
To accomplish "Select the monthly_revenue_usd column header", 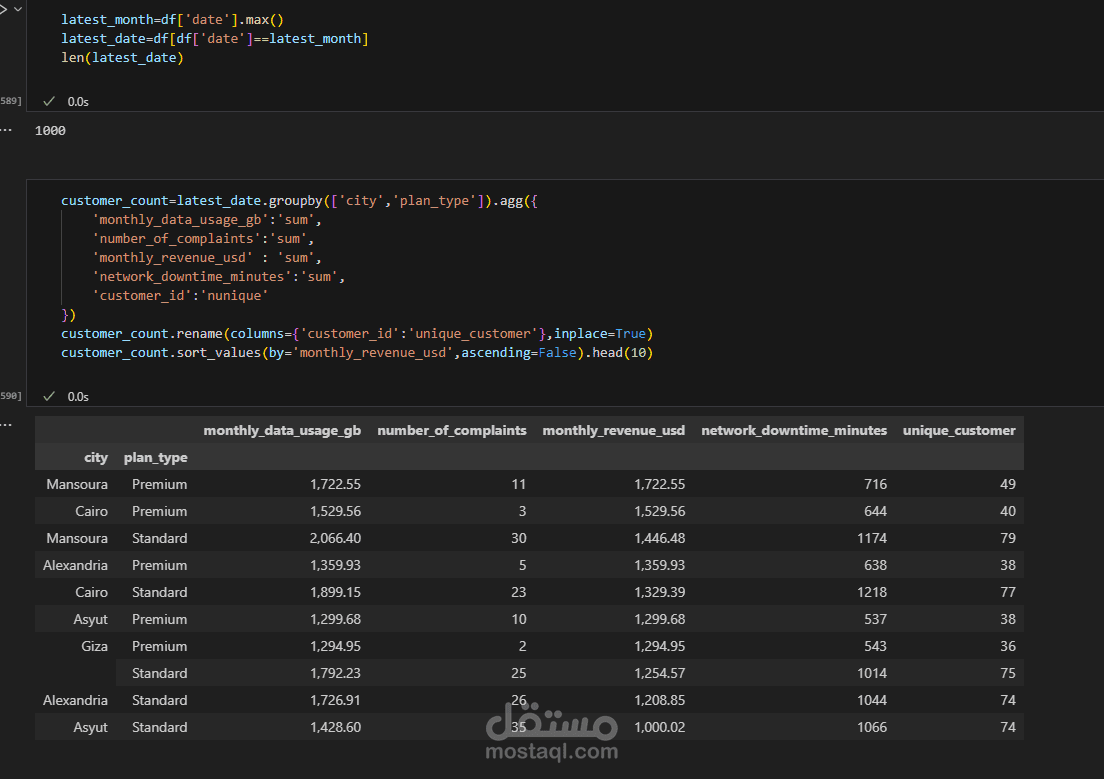I will [613, 430].
